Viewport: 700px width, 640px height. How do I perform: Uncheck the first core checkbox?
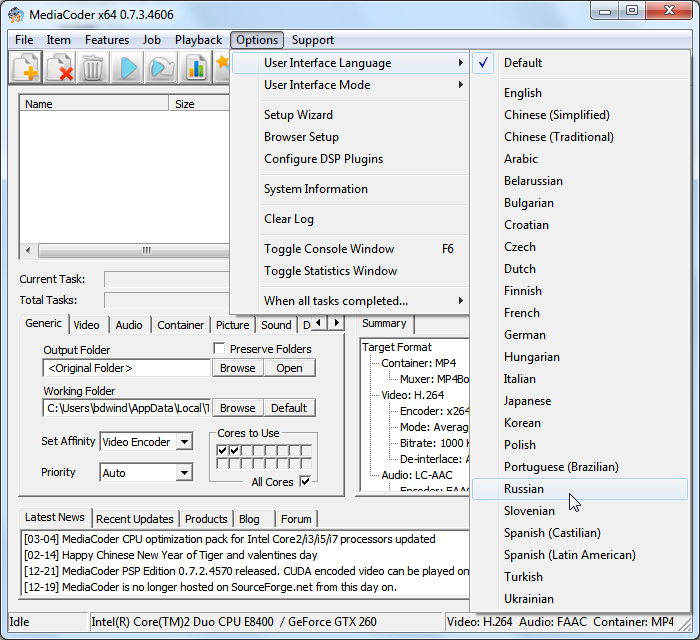[x=222, y=450]
